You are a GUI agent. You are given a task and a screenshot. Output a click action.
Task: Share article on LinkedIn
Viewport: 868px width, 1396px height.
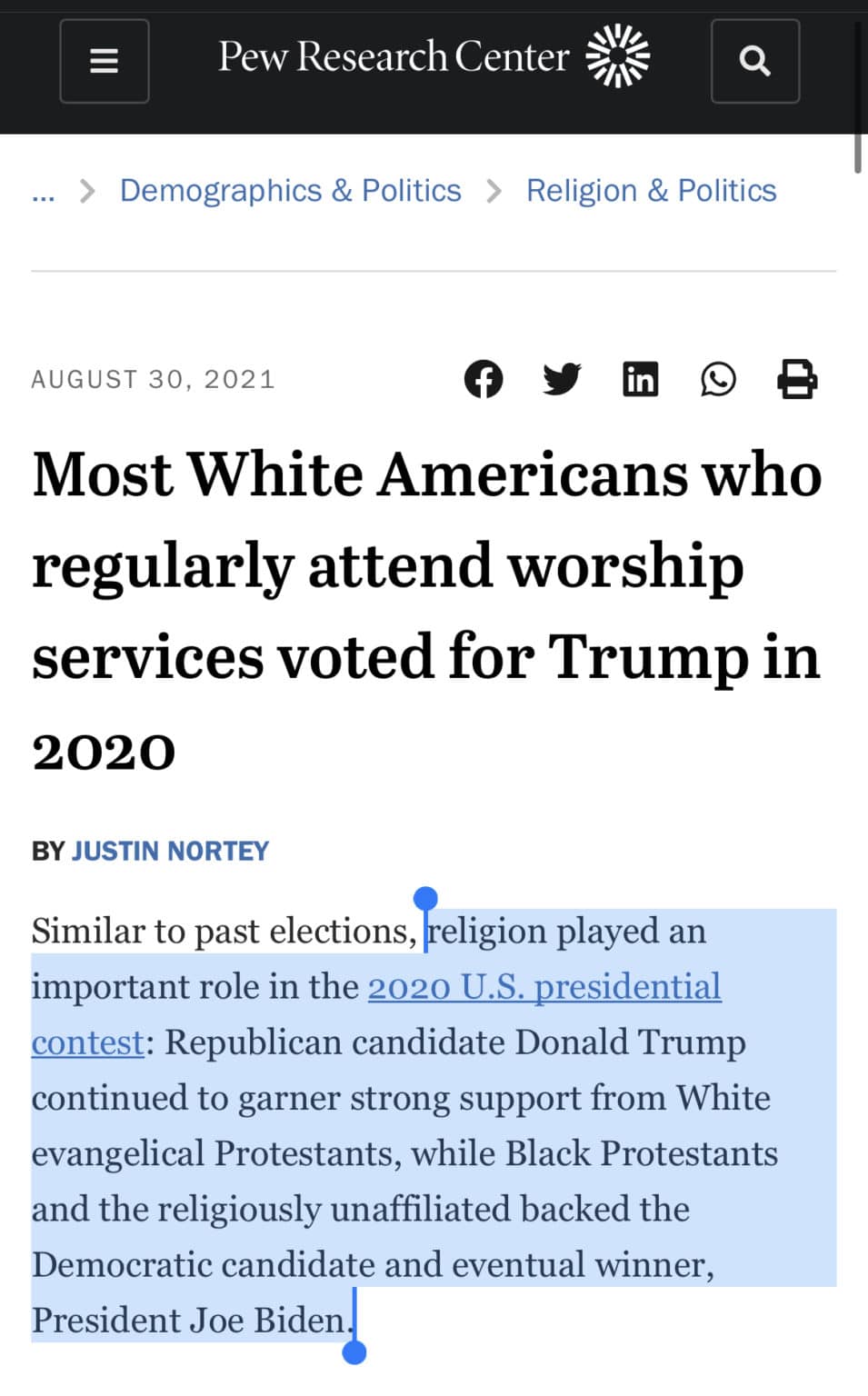tap(640, 379)
